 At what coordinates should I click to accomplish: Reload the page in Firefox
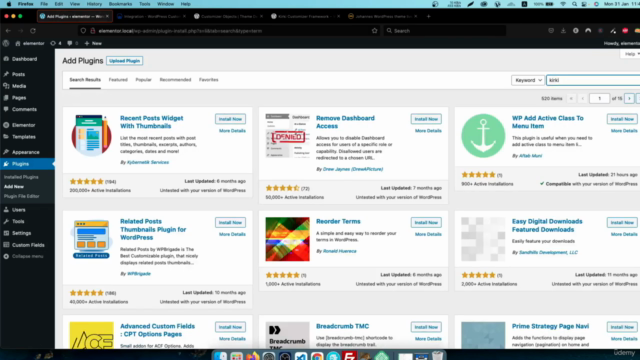tap(33, 31)
